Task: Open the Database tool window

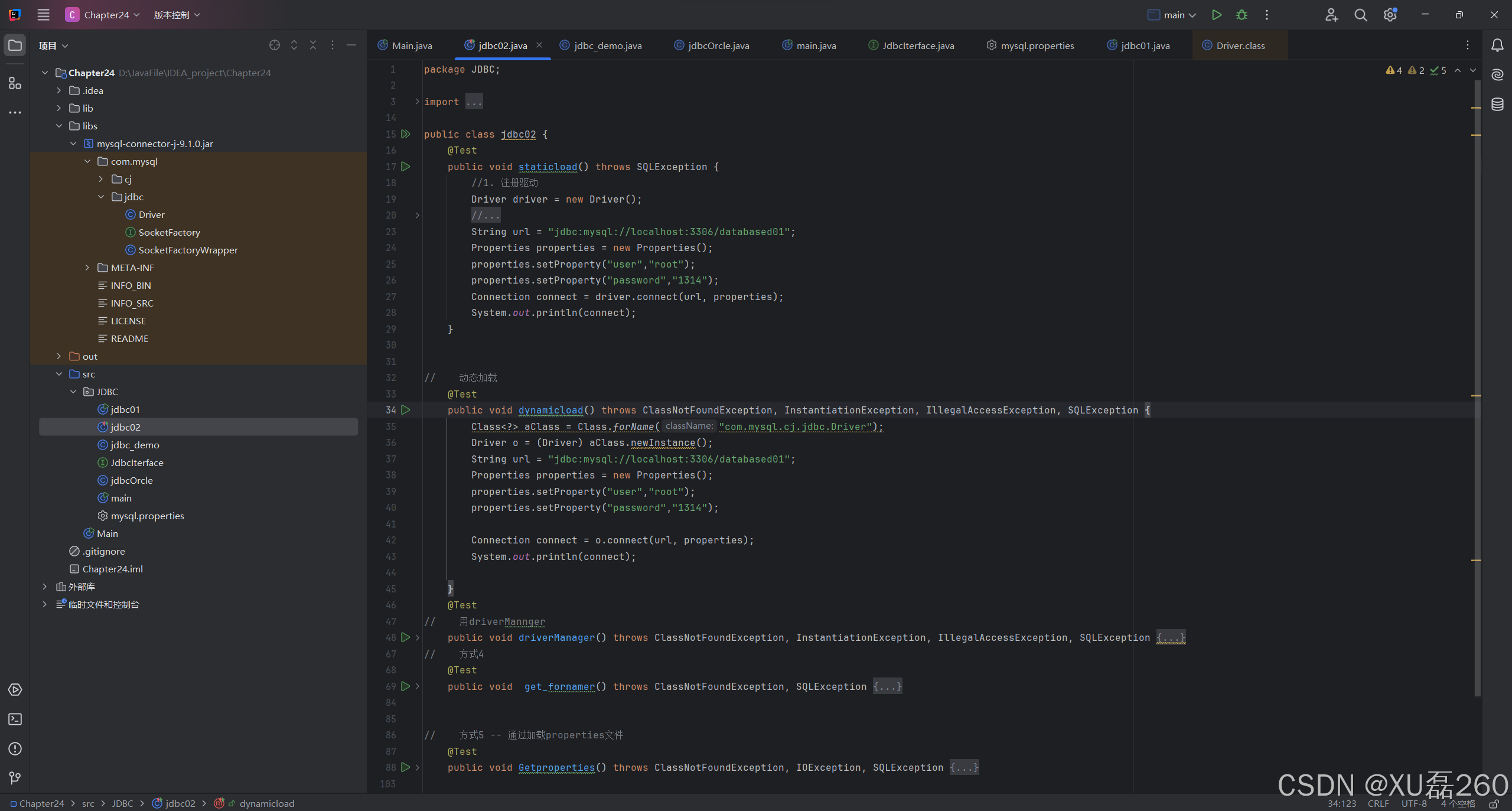Action: [1497, 105]
